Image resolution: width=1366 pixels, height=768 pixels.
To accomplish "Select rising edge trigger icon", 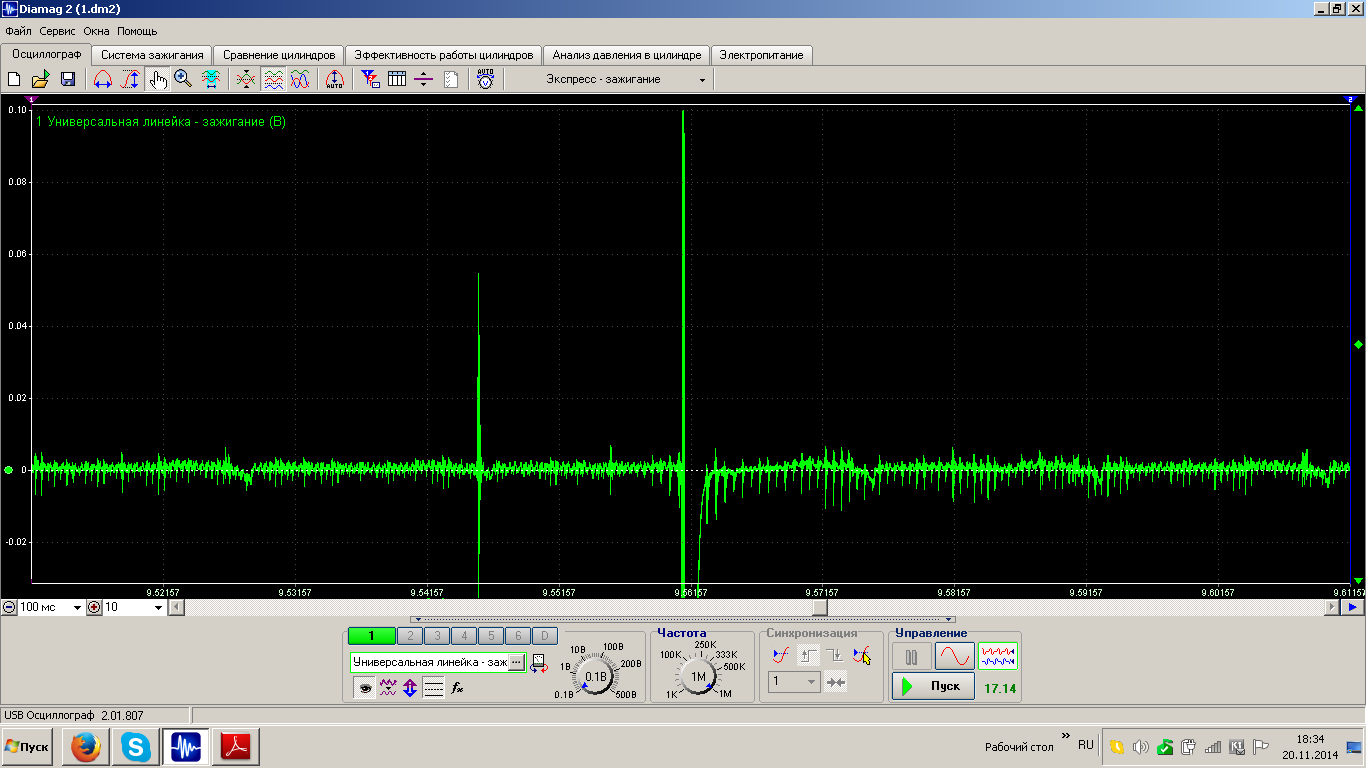I will pos(809,656).
